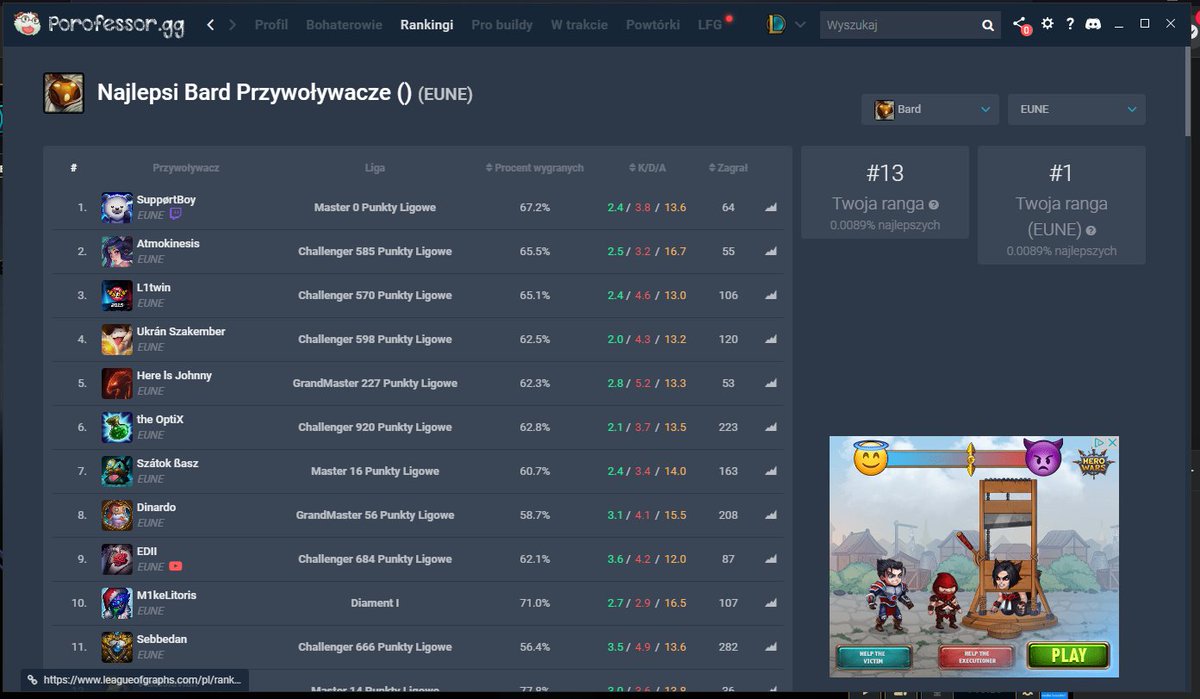This screenshot has height=699, width=1200.
Task: Open SuppørtBoy's stats chart icon
Action: click(x=771, y=208)
